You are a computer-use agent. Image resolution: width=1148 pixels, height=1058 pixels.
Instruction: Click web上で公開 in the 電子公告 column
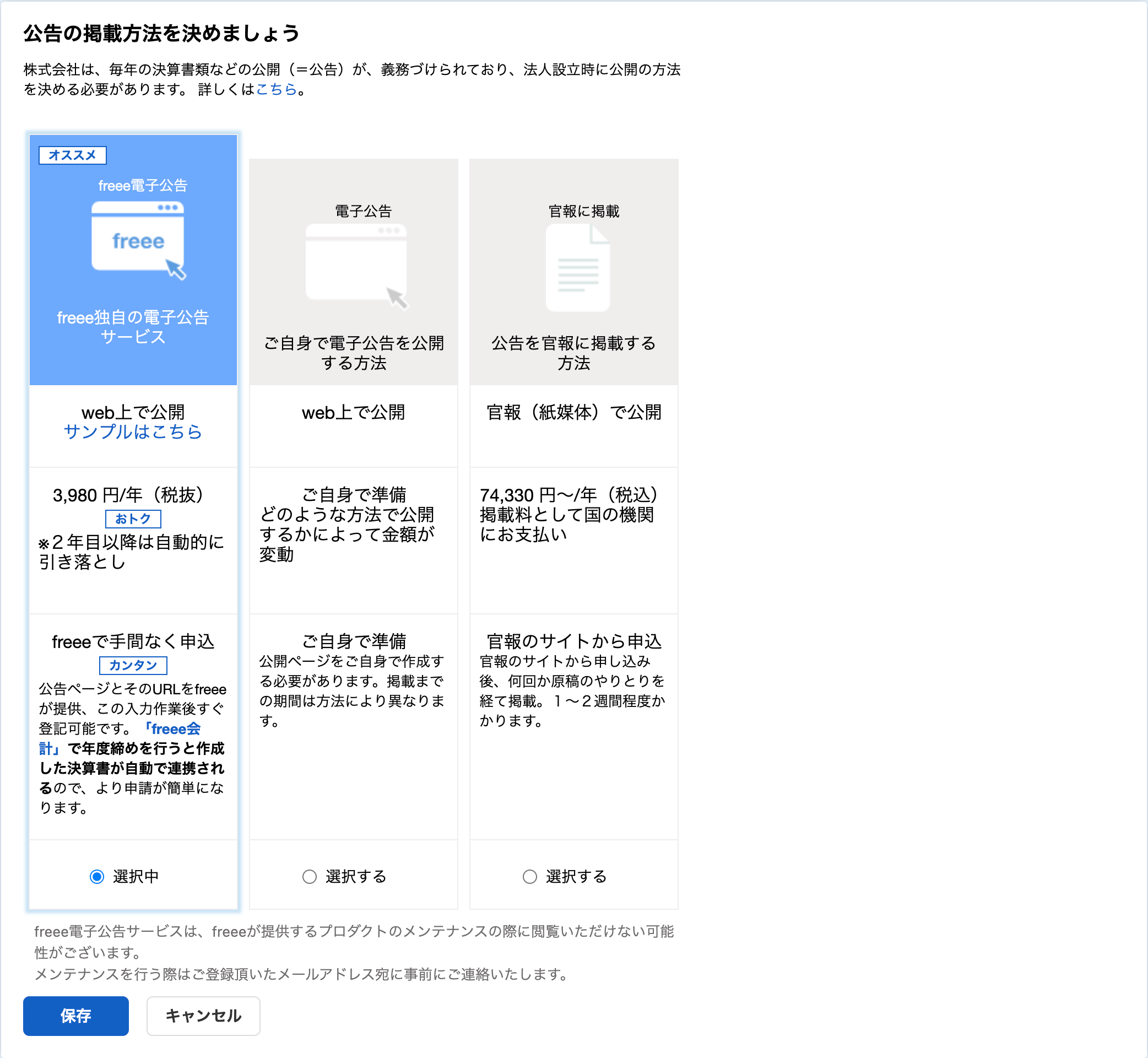pyautogui.click(x=354, y=412)
